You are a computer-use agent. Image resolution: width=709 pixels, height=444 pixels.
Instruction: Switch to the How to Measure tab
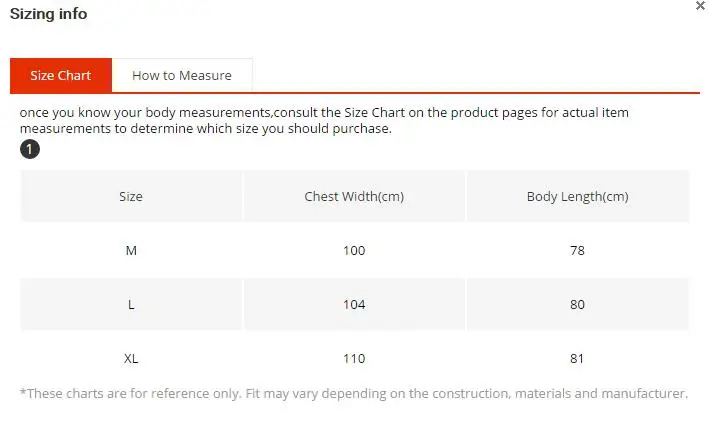click(182, 76)
